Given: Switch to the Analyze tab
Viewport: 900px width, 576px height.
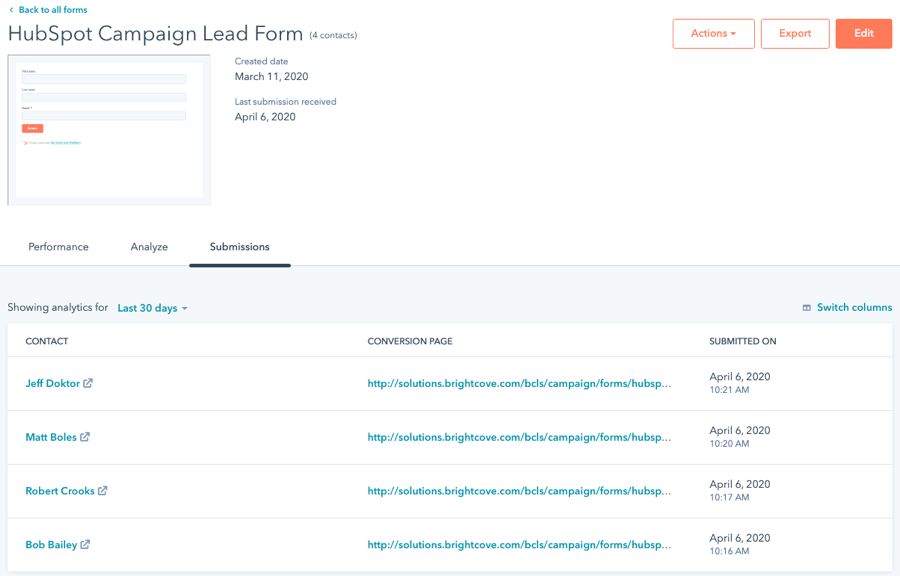Looking at the screenshot, I should click(149, 247).
